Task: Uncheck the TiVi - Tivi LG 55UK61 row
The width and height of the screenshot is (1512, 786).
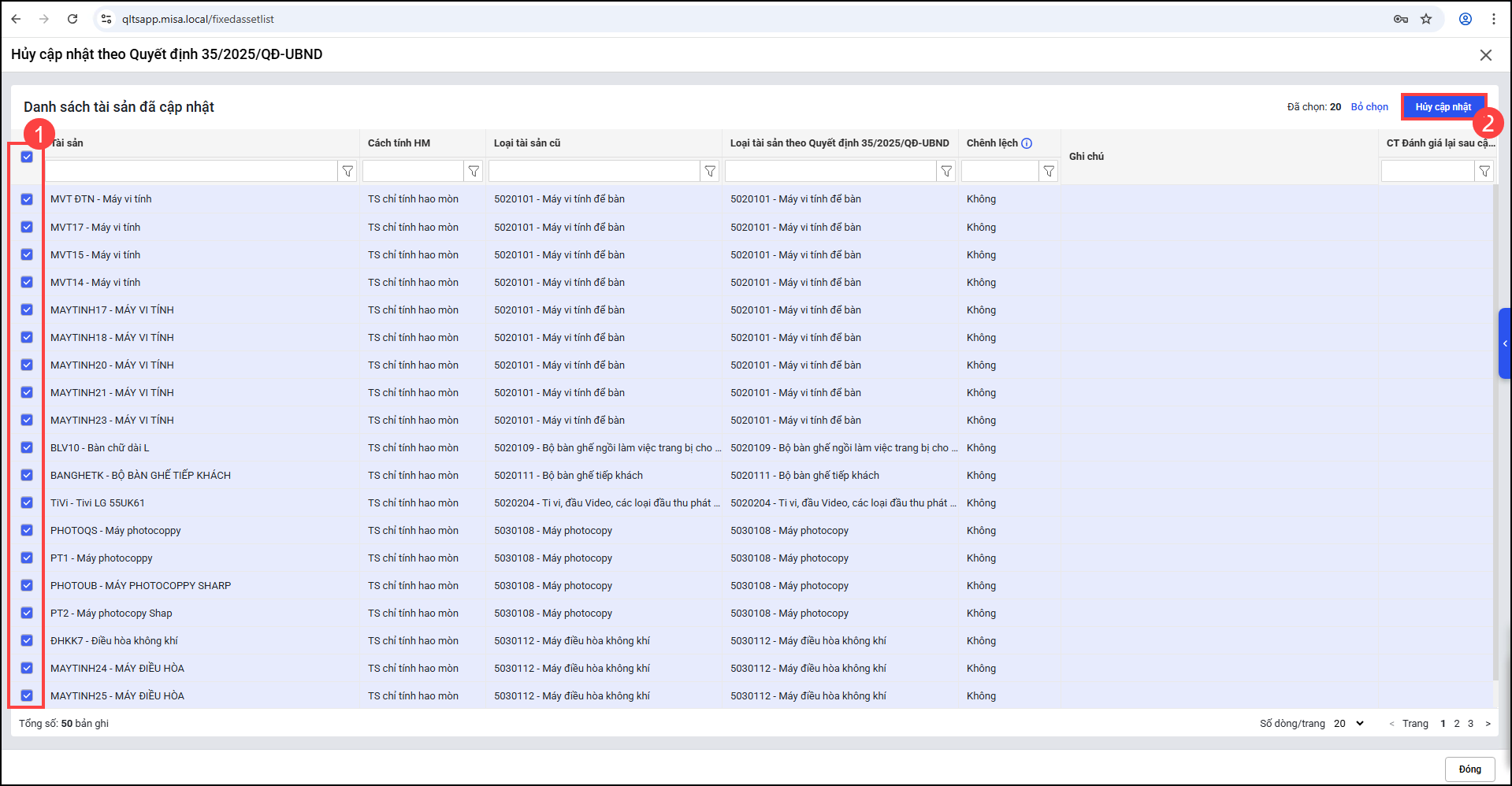Action: tap(27, 502)
